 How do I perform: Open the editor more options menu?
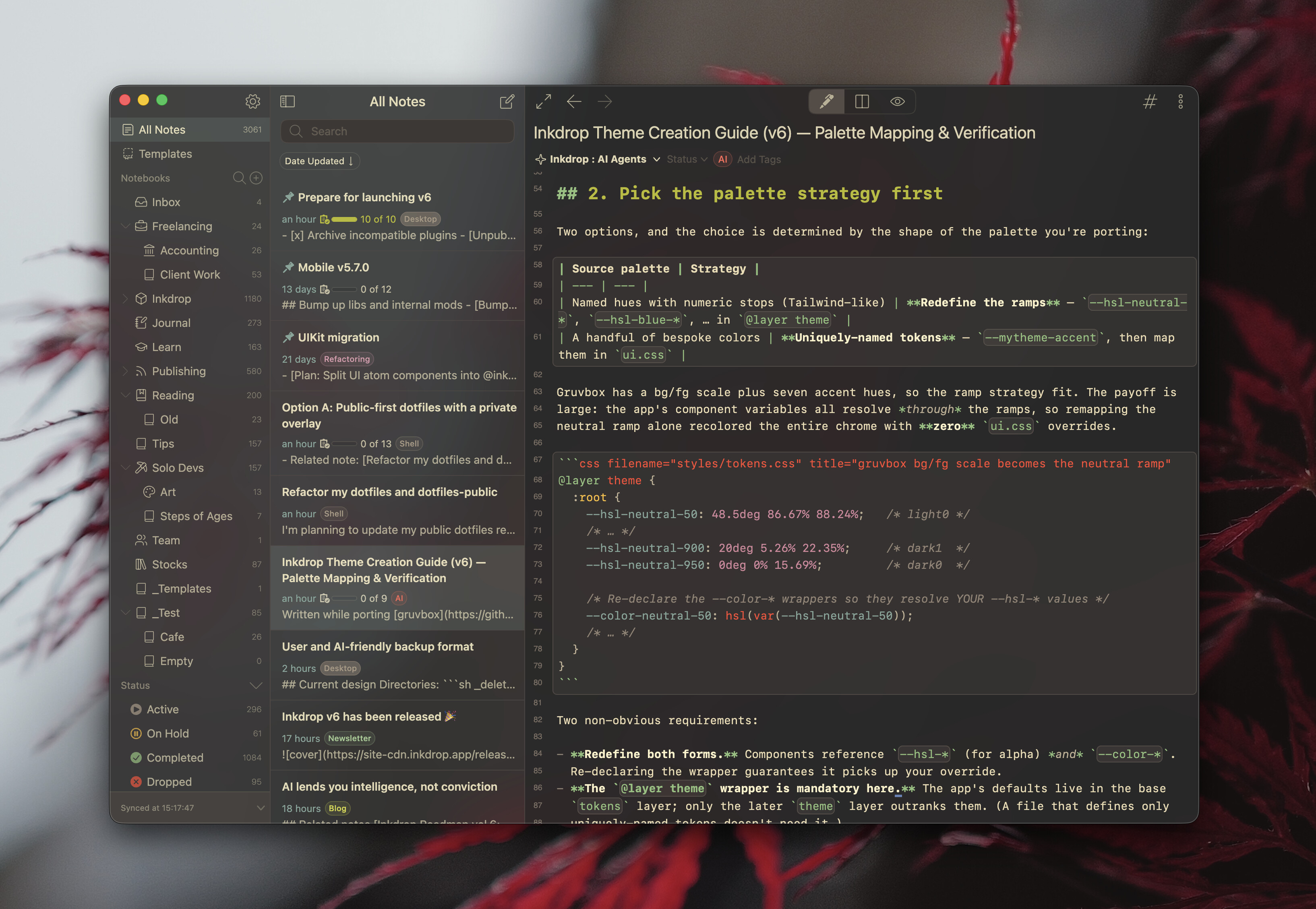pyautogui.click(x=1180, y=101)
